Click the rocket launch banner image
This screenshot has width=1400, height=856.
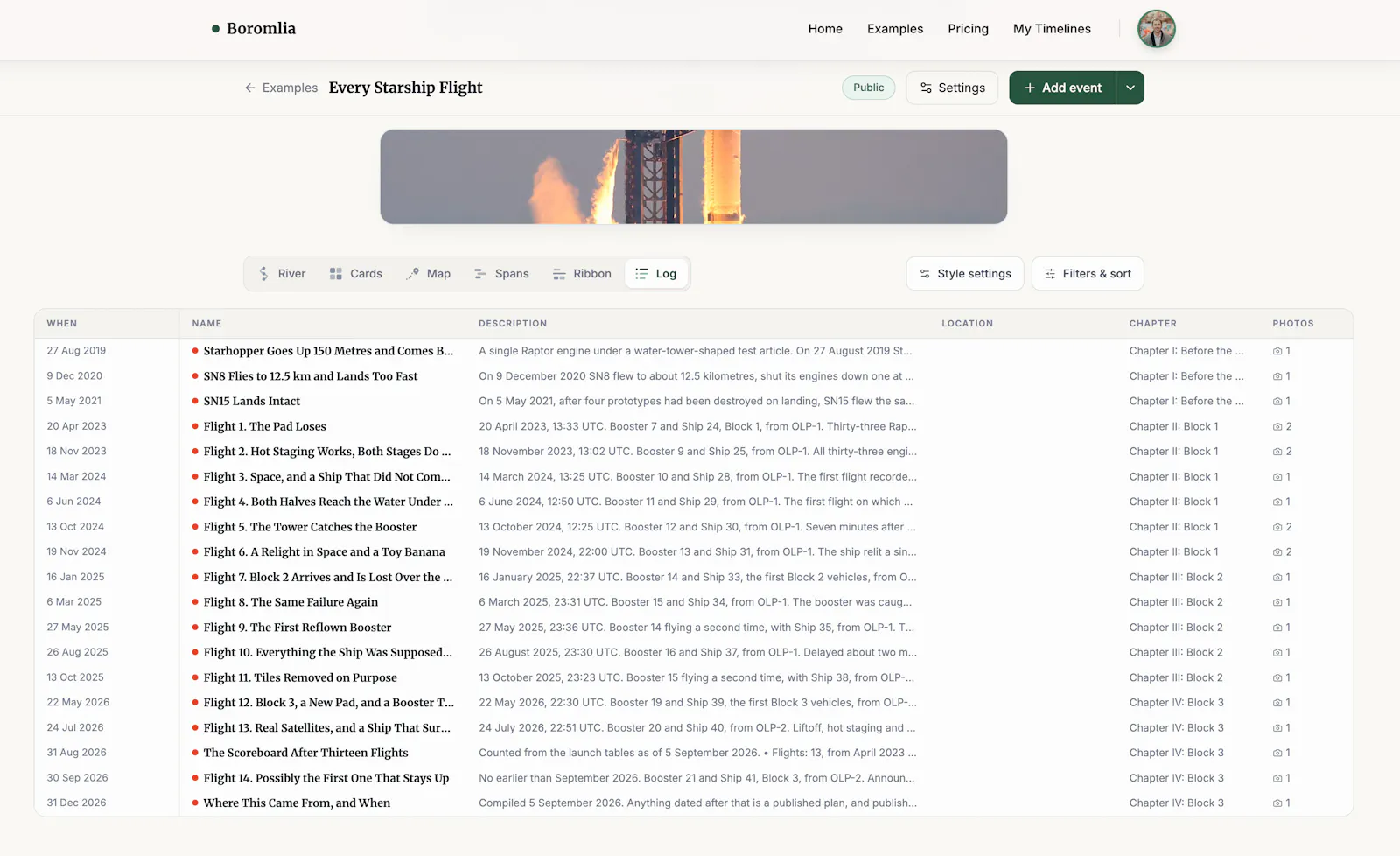point(694,177)
